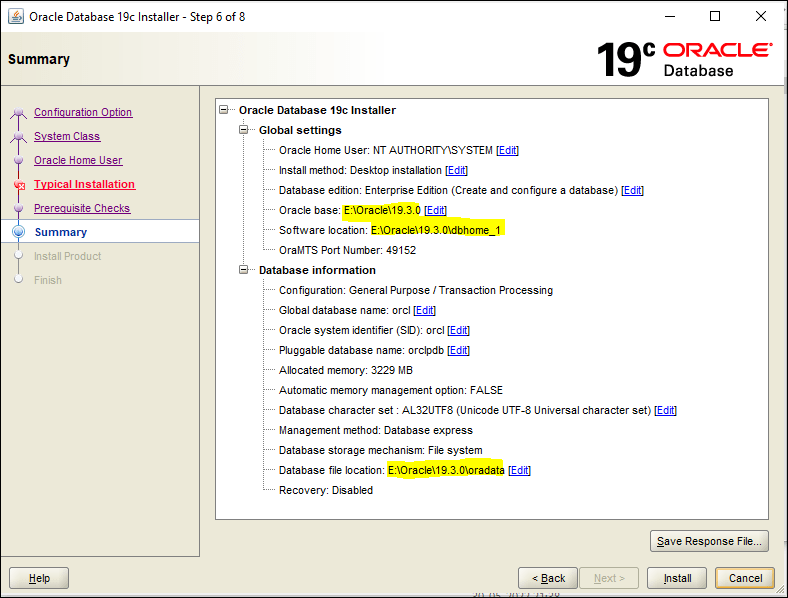788x598 pixels.
Task: Click the Install Product step bullet
Action: coord(19,255)
